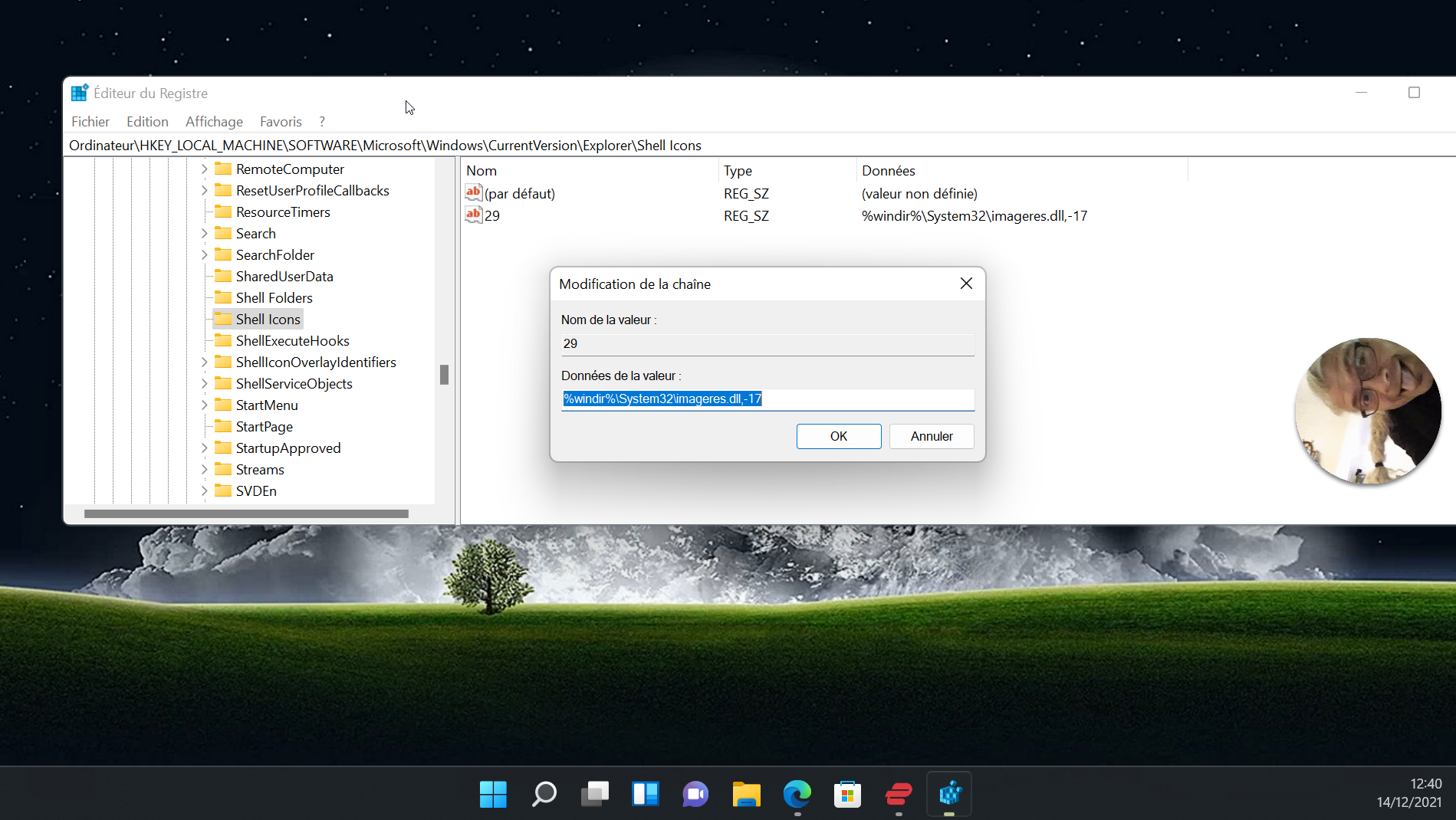Open taskbar Search magnifier
The image size is (1456, 820).
544,794
